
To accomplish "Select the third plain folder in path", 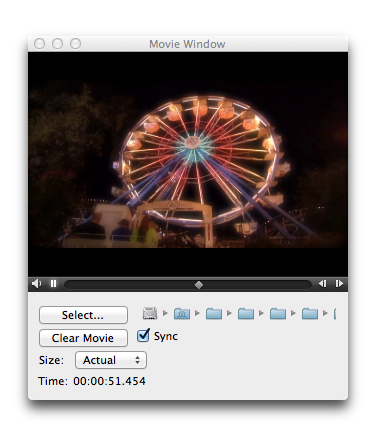I will pos(278,313).
